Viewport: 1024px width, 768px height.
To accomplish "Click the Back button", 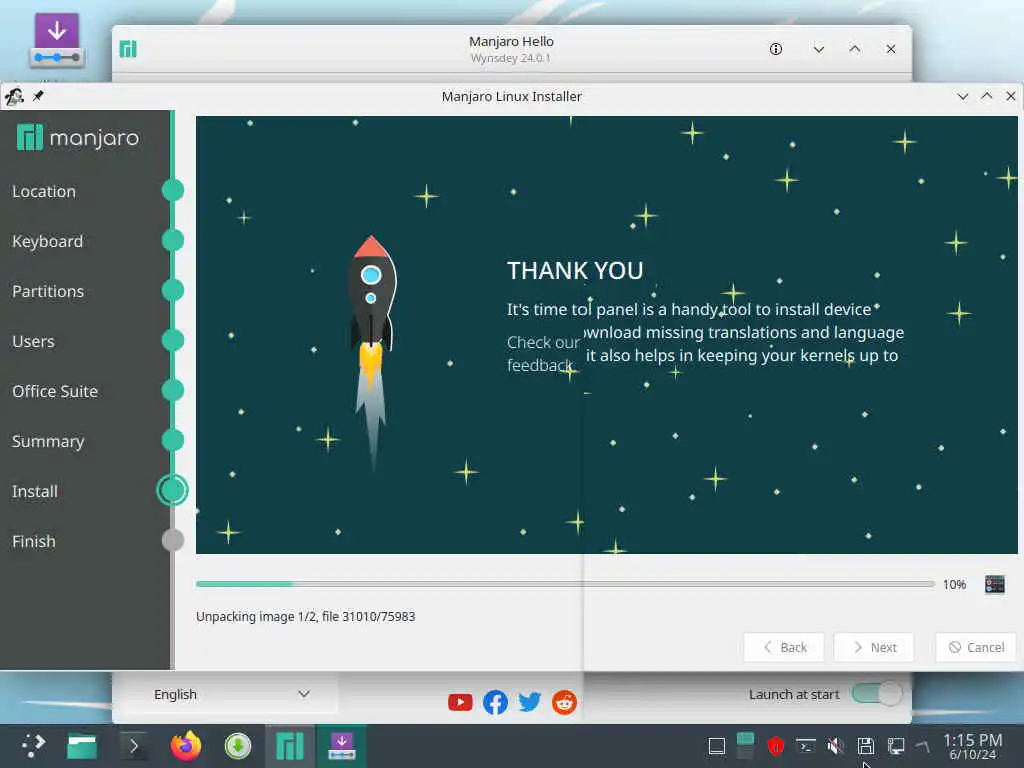I will coord(784,647).
